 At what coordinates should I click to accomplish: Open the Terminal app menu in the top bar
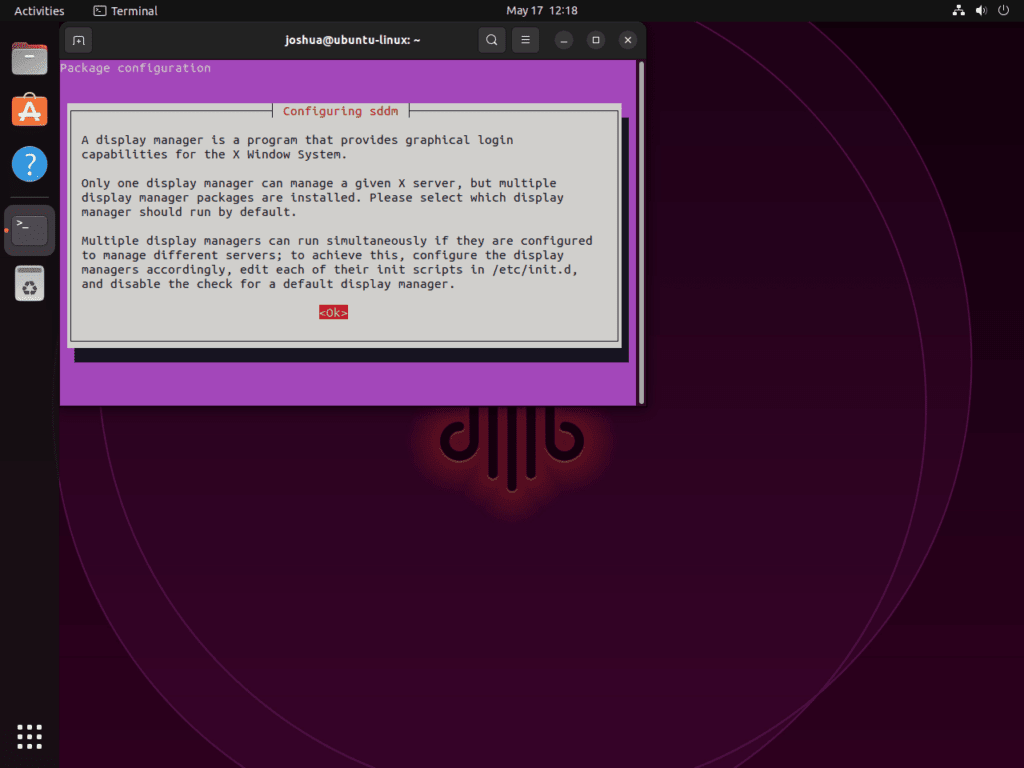[124, 10]
